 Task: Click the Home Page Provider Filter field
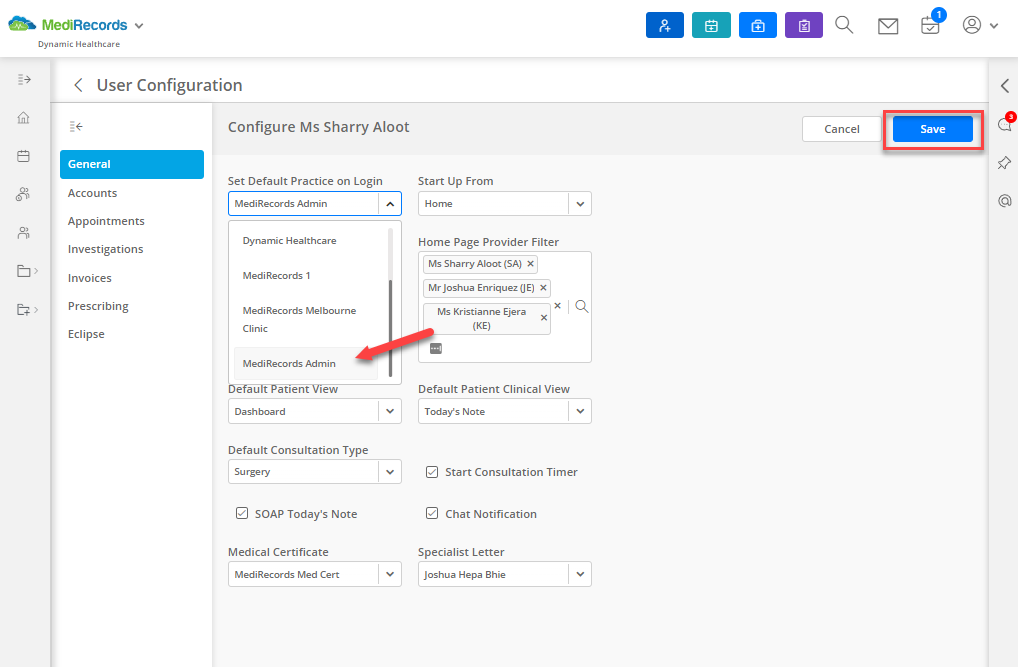point(504,307)
